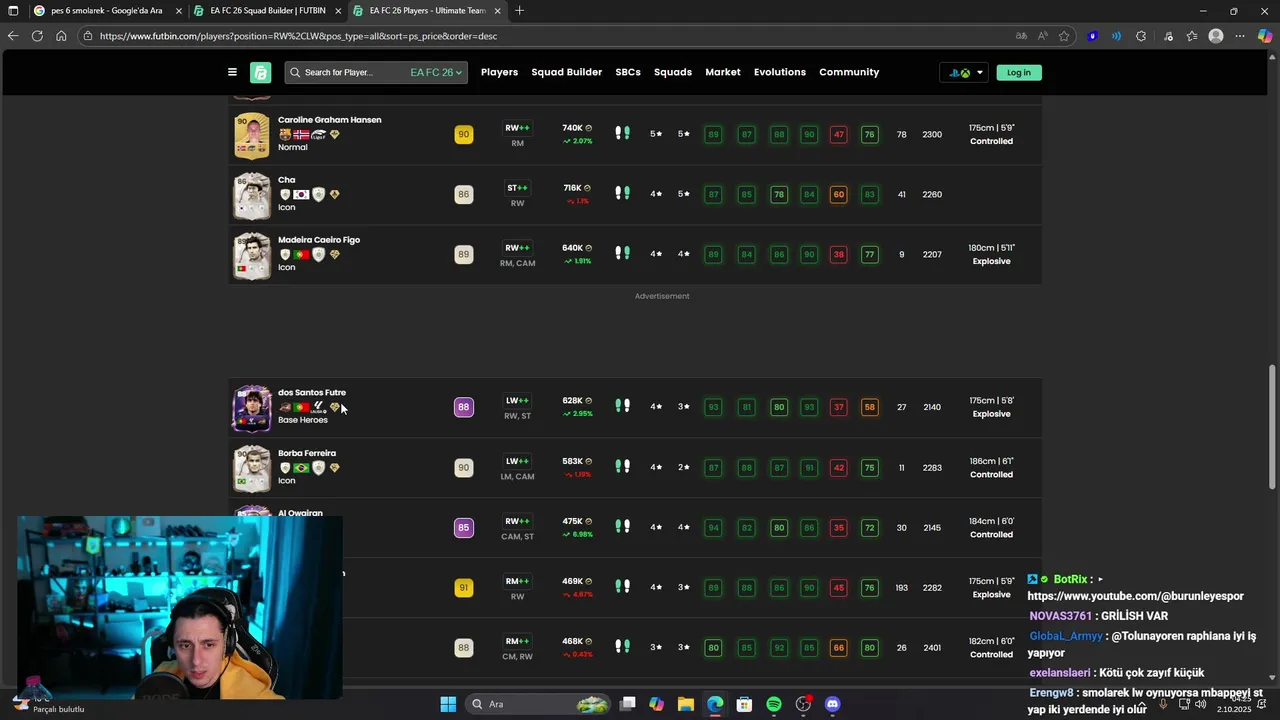Click the taskbar Ara search box
This screenshot has width=1280, height=720.
coord(537,704)
